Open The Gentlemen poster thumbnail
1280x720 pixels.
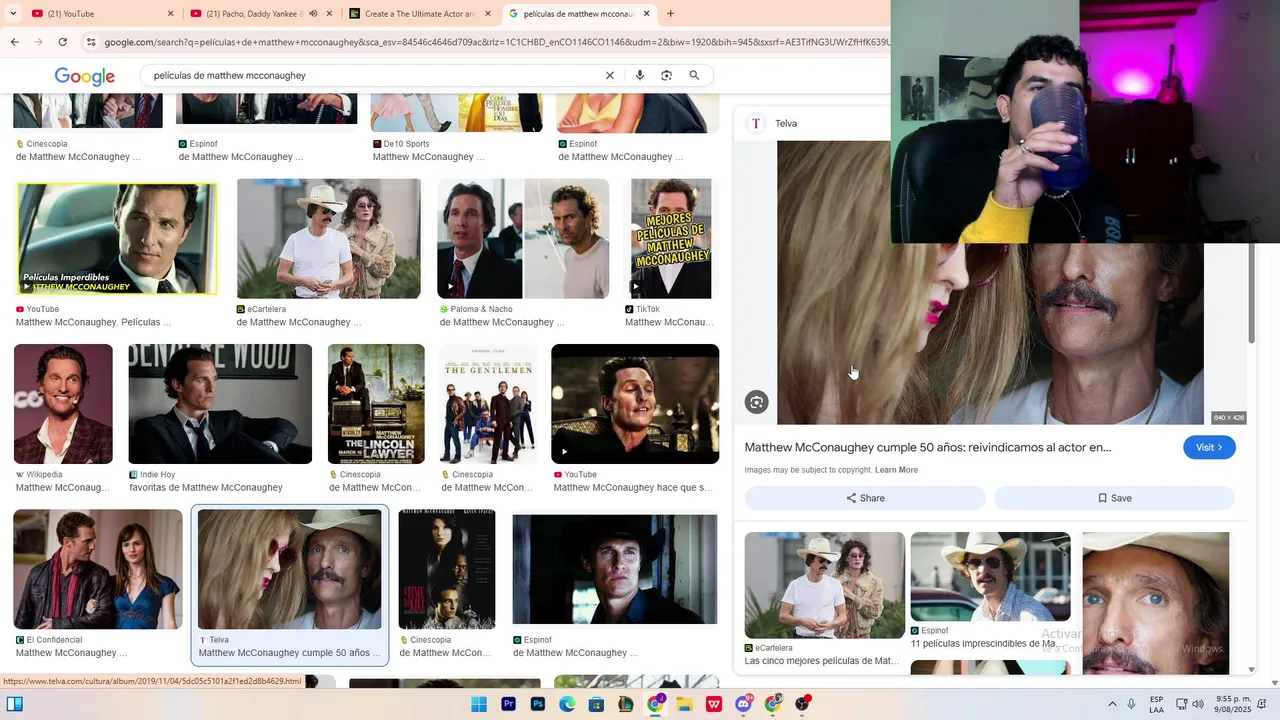(x=488, y=404)
